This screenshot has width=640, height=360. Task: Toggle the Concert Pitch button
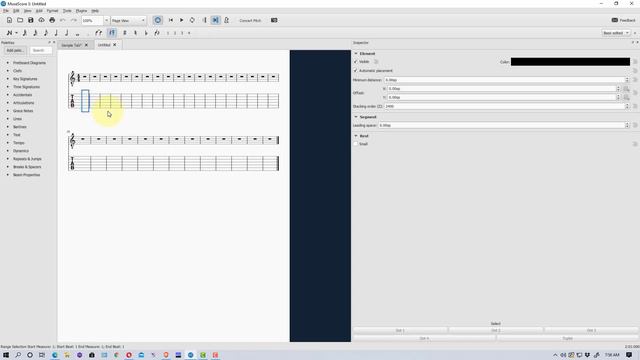250,20
